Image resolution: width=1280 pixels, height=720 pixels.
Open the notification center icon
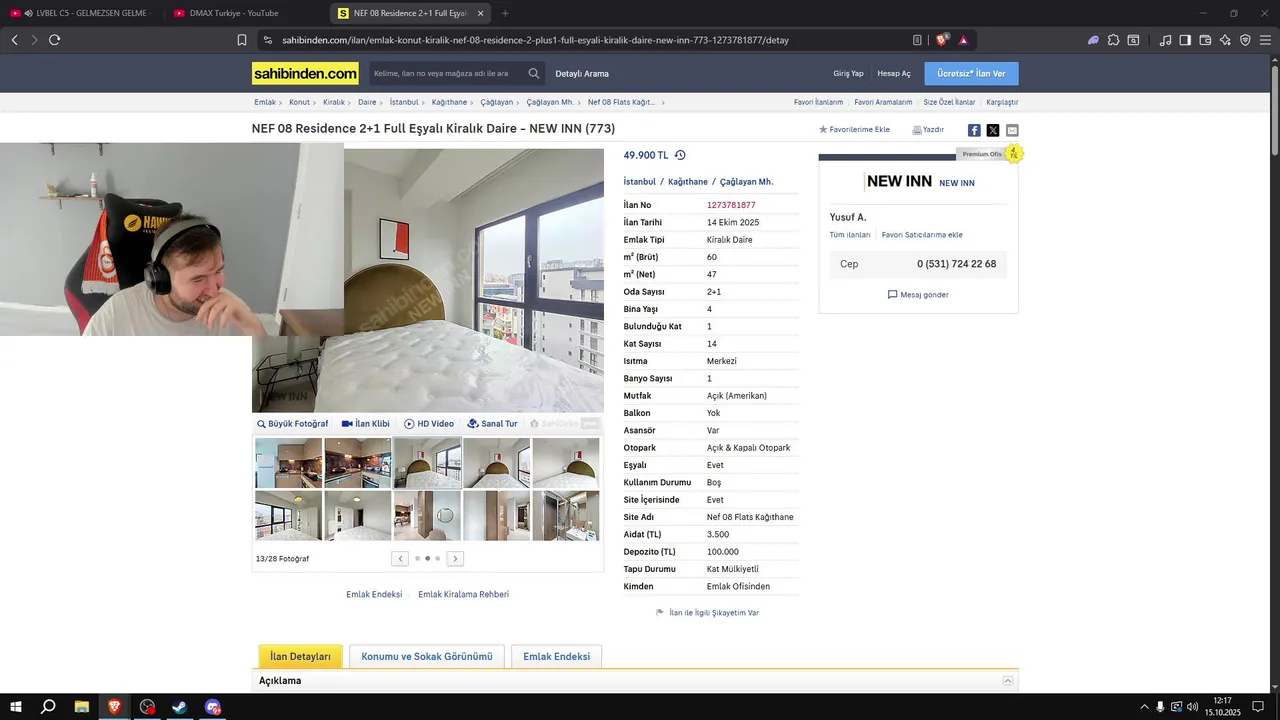click(1258, 707)
